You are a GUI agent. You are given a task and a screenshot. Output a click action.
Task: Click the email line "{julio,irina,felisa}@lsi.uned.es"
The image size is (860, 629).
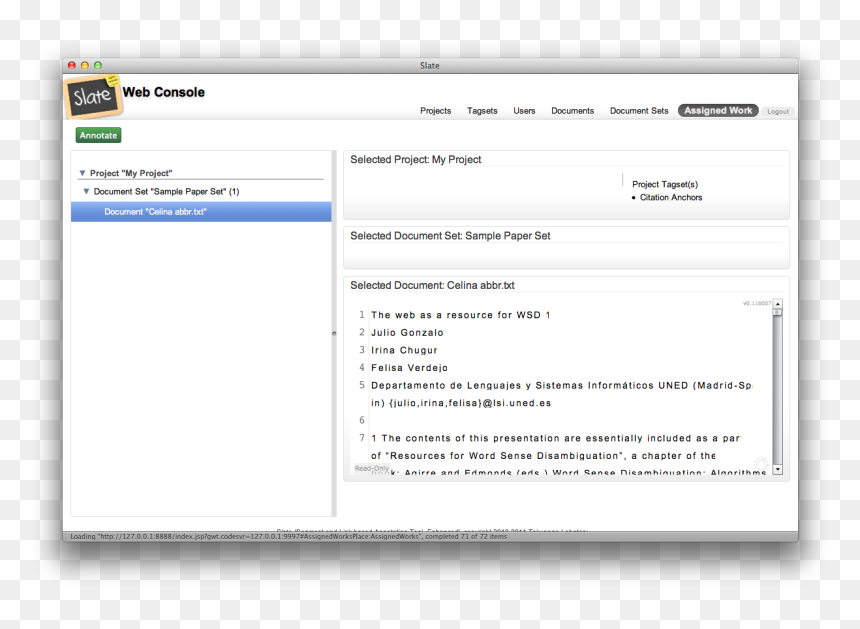[470, 403]
